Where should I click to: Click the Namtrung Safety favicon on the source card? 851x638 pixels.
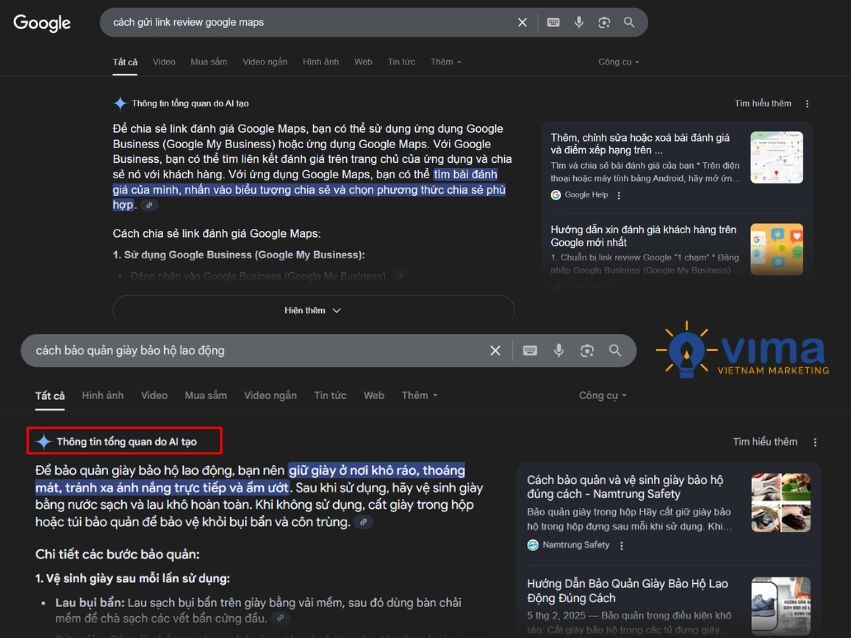533,545
